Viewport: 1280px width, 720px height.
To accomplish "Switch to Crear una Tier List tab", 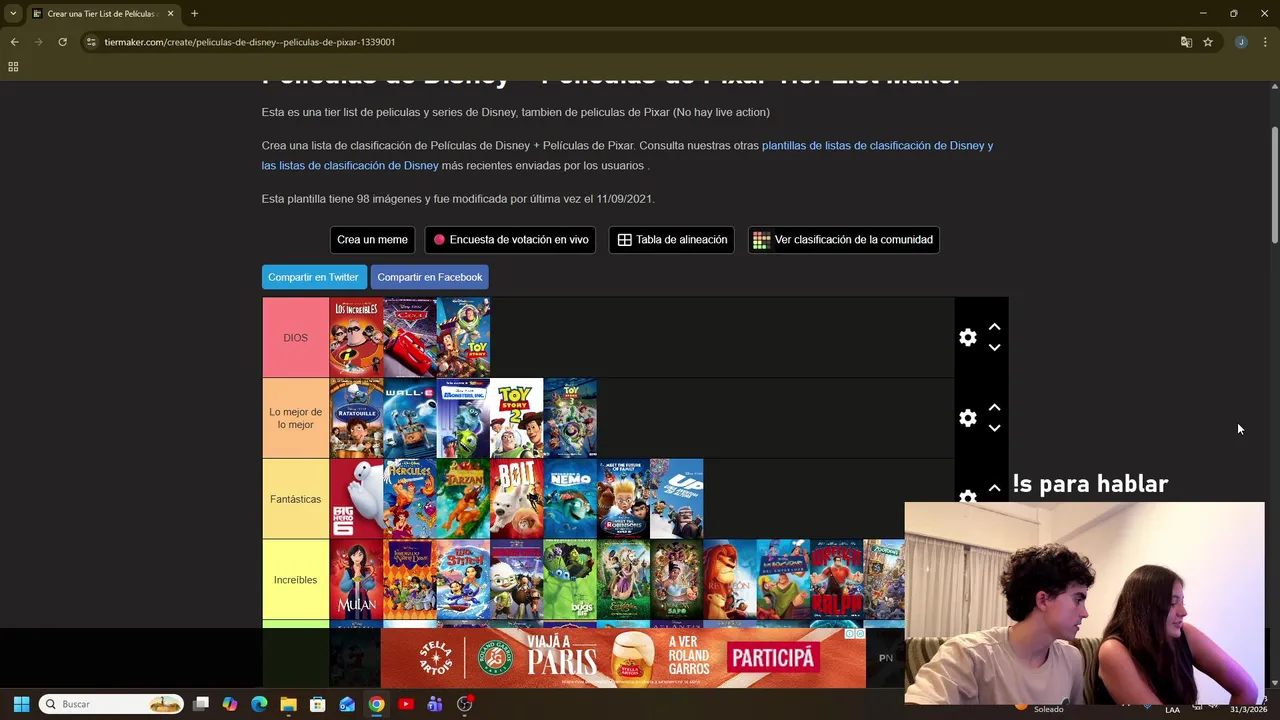I will [103, 14].
